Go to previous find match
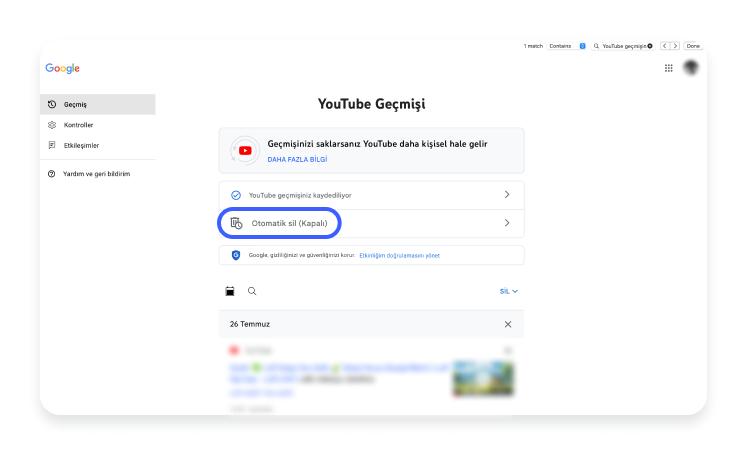750x456 pixels. (664, 46)
